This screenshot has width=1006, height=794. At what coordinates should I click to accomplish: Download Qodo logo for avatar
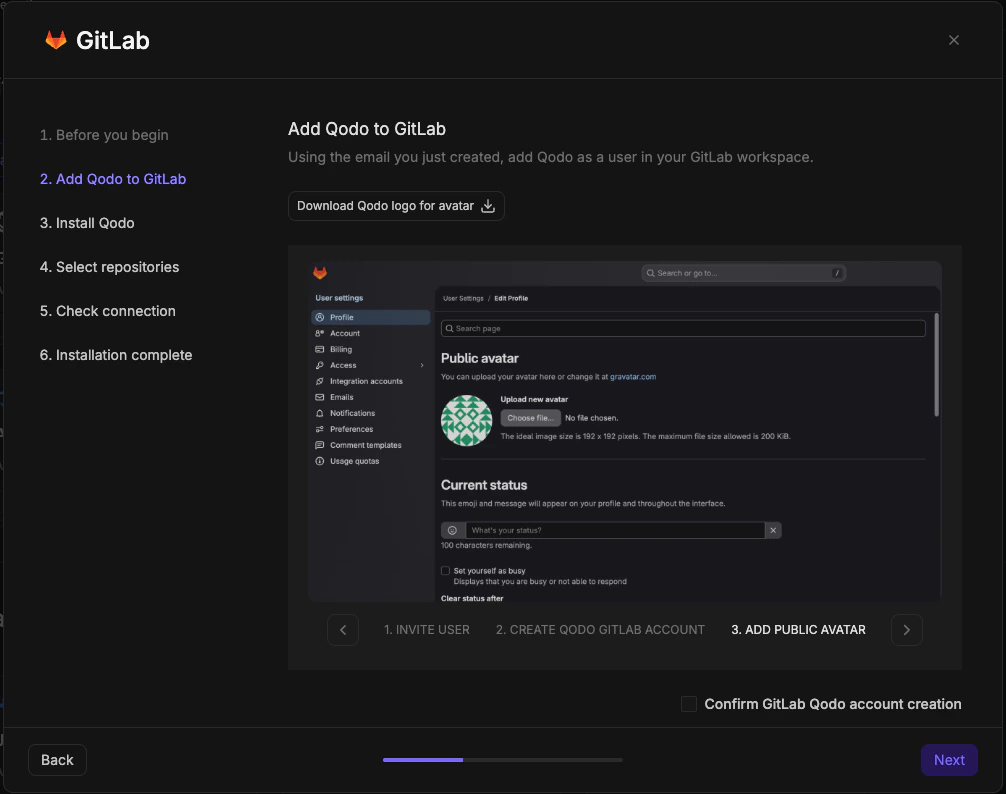[x=396, y=206]
